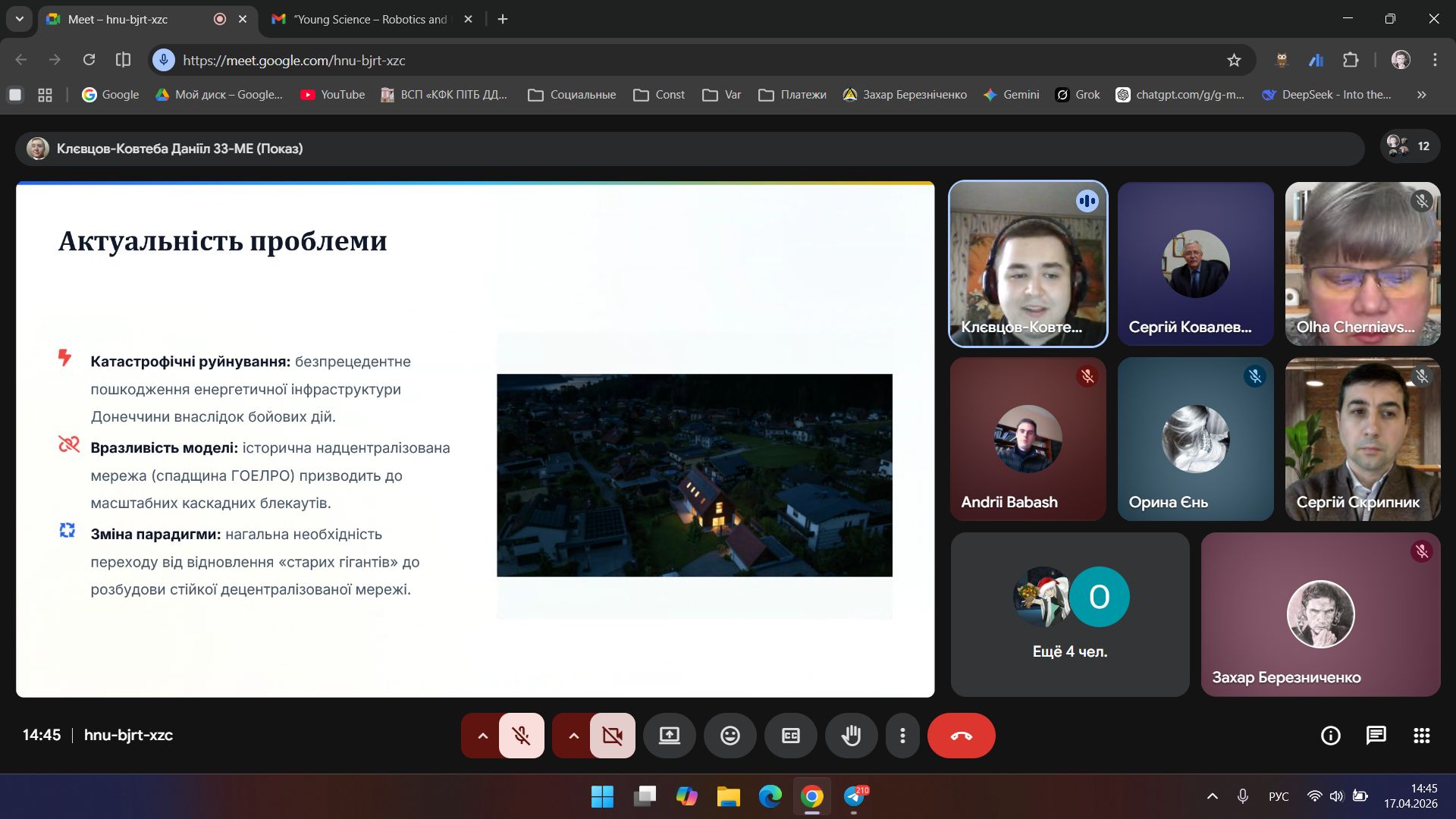Open the activities grid icon
The height and width of the screenshot is (819, 1456).
[1421, 736]
